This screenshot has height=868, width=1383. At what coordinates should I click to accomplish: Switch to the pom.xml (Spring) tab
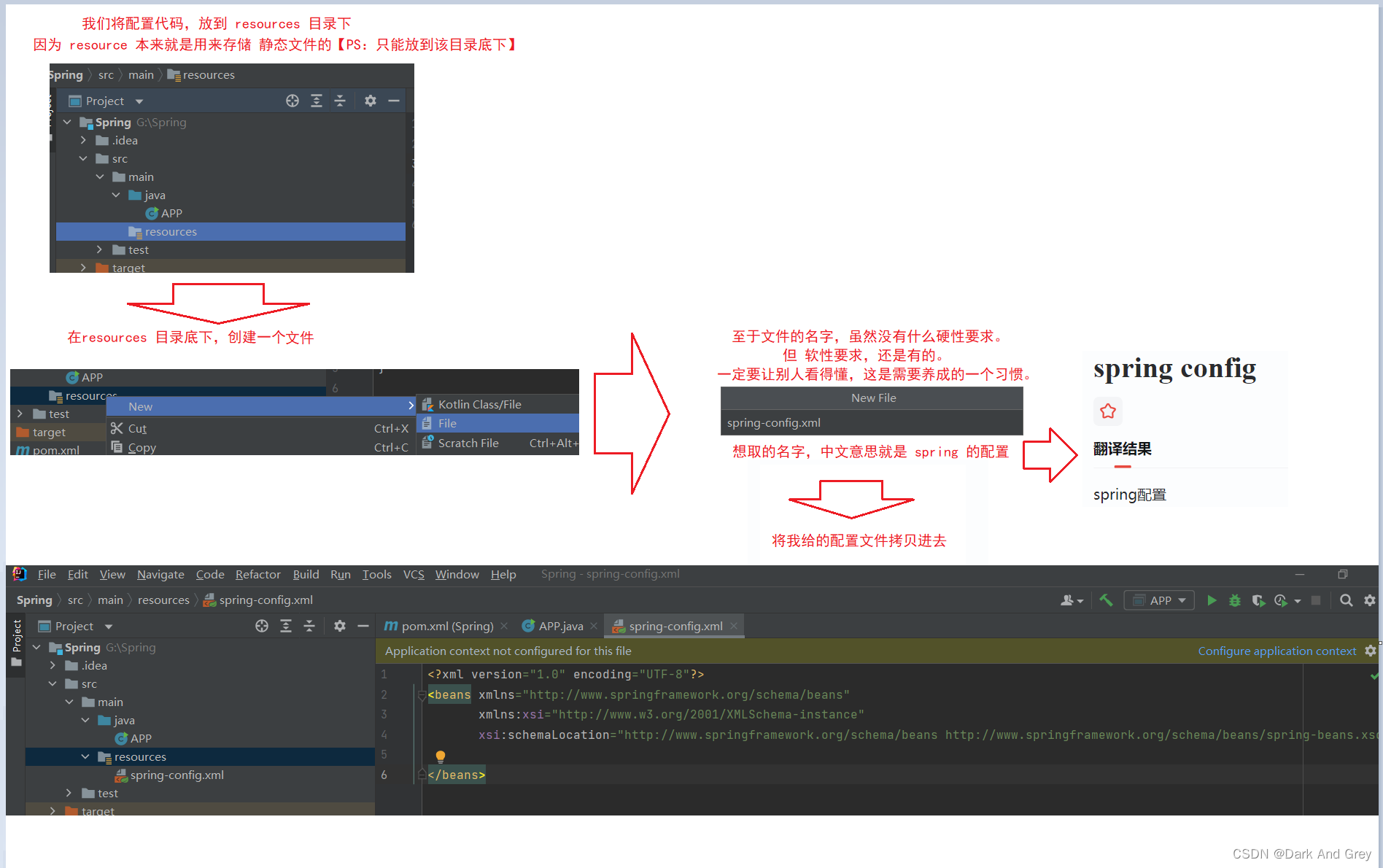pyautogui.click(x=447, y=626)
